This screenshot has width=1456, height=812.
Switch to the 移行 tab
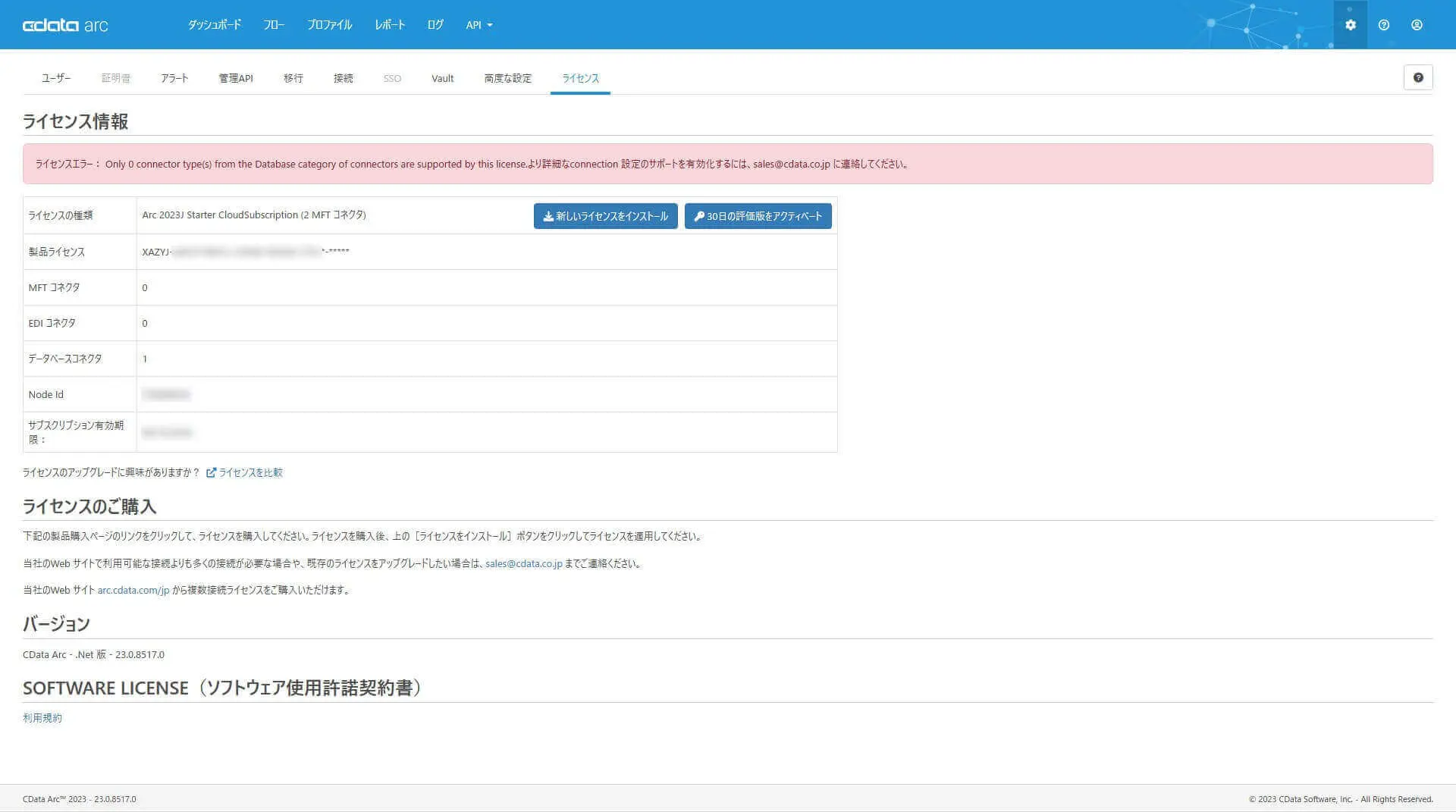coord(293,78)
